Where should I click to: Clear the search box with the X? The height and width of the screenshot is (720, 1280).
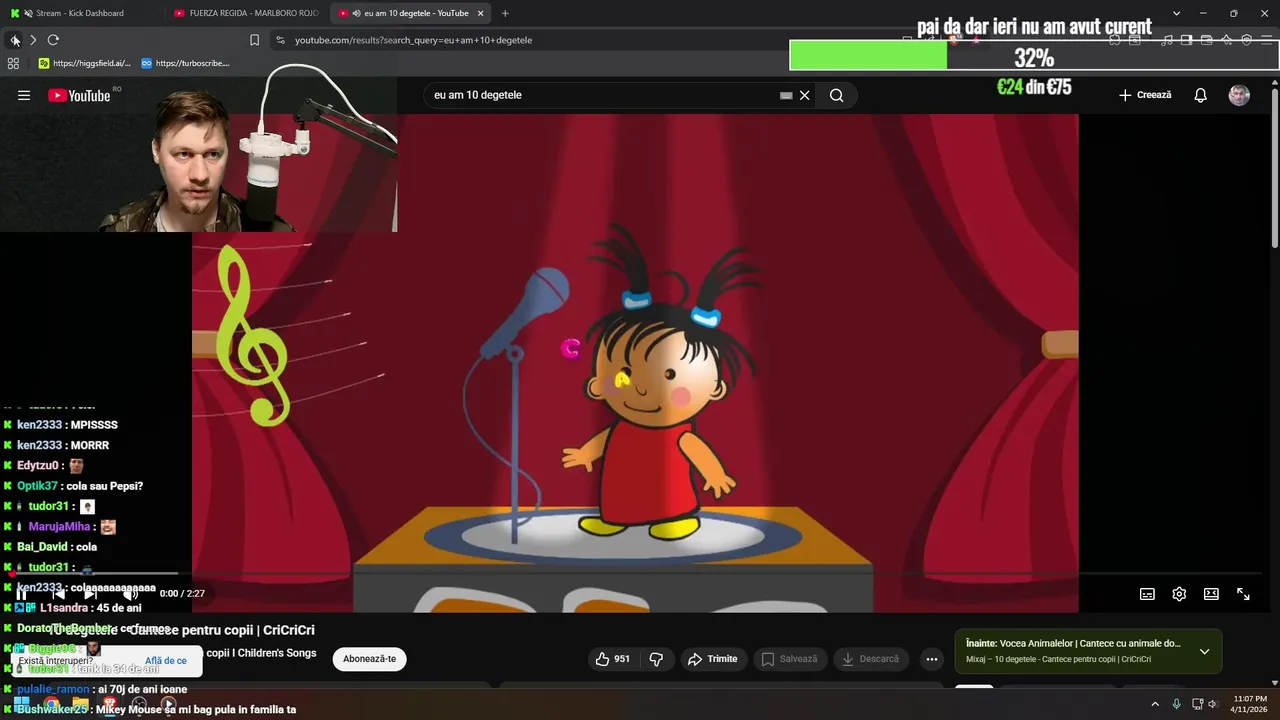(x=804, y=95)
